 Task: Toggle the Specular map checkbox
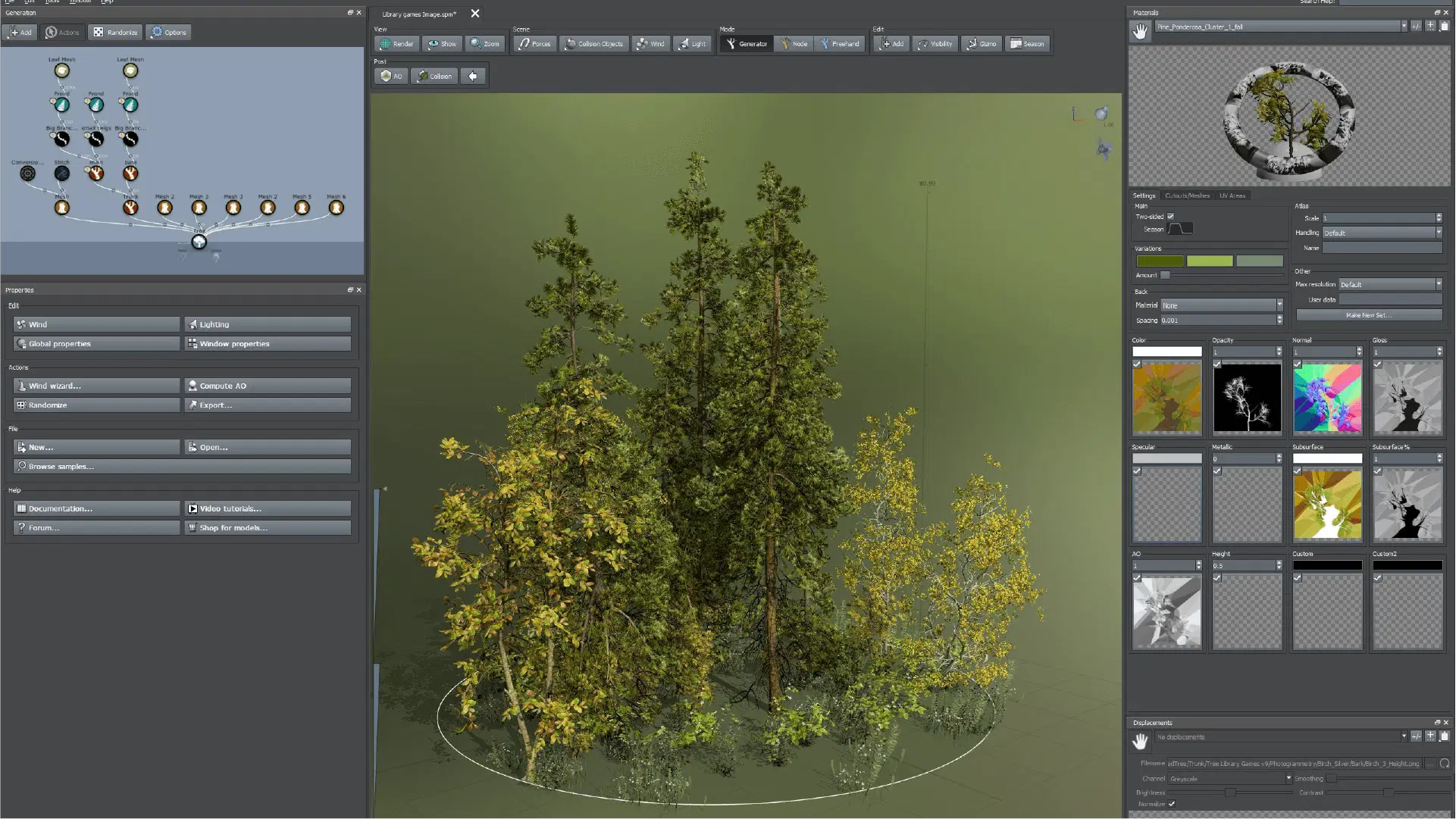pyautogui.click(x=1137, y=471)
